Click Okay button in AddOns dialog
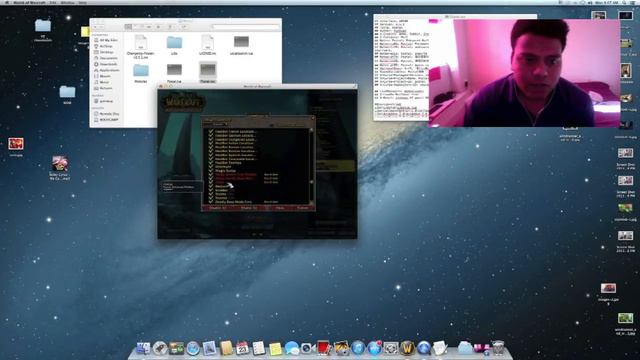 280,208
